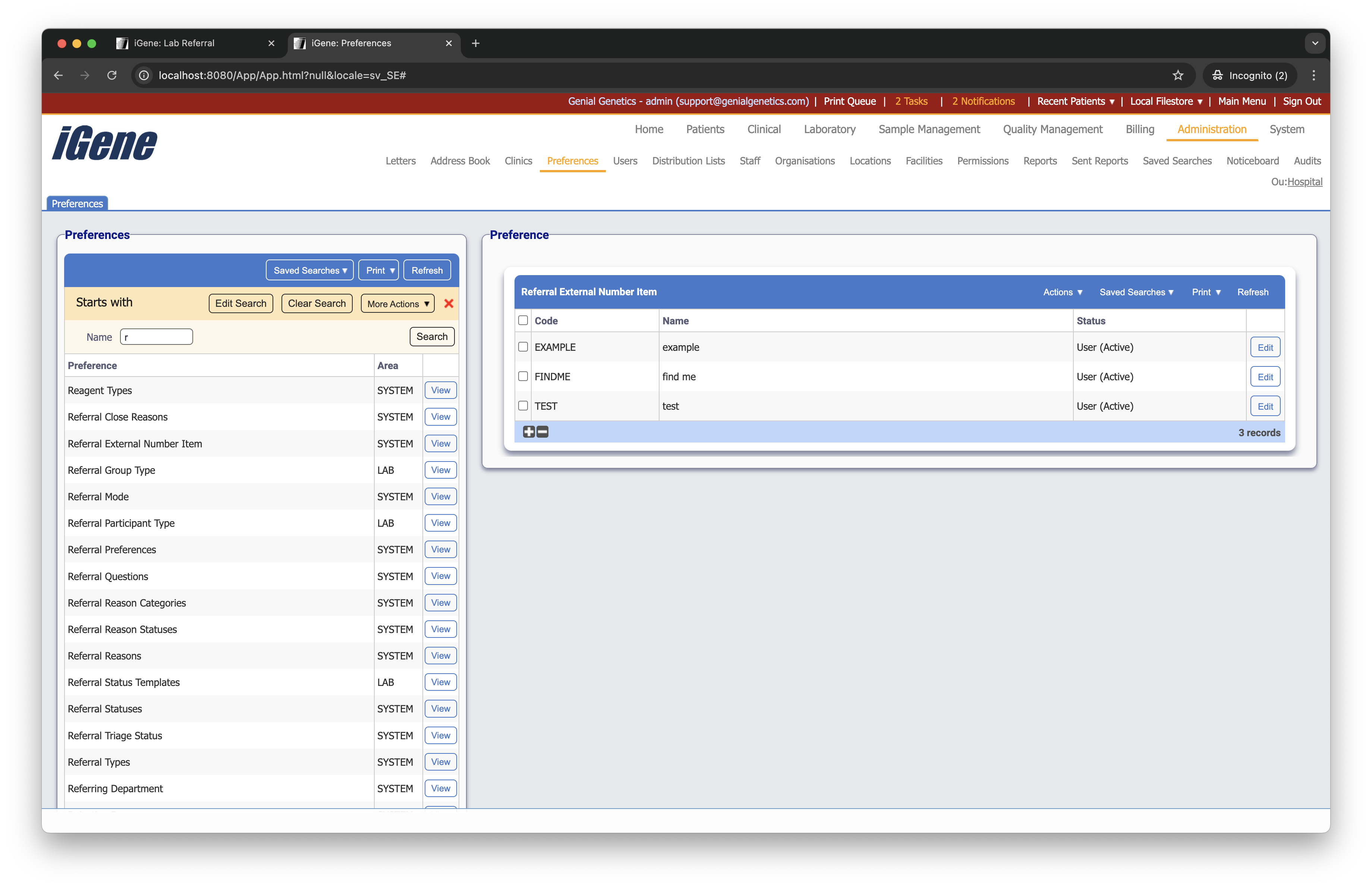The width and height of the screenshot is (1372, 888).
Task: Add a new record using the plus icon
Action: [x=529, y=432]
